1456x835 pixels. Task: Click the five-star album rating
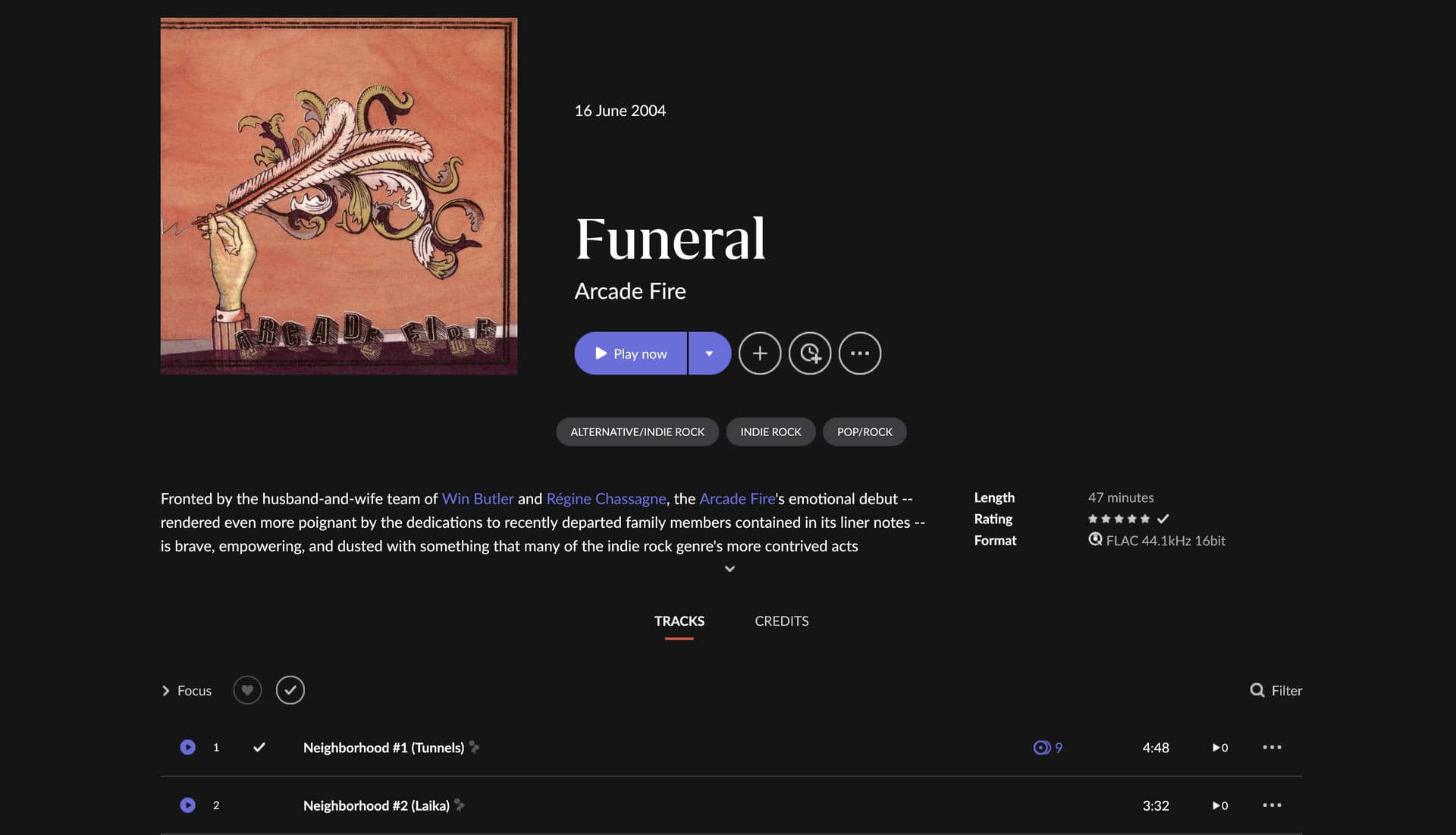point(1119,519)
